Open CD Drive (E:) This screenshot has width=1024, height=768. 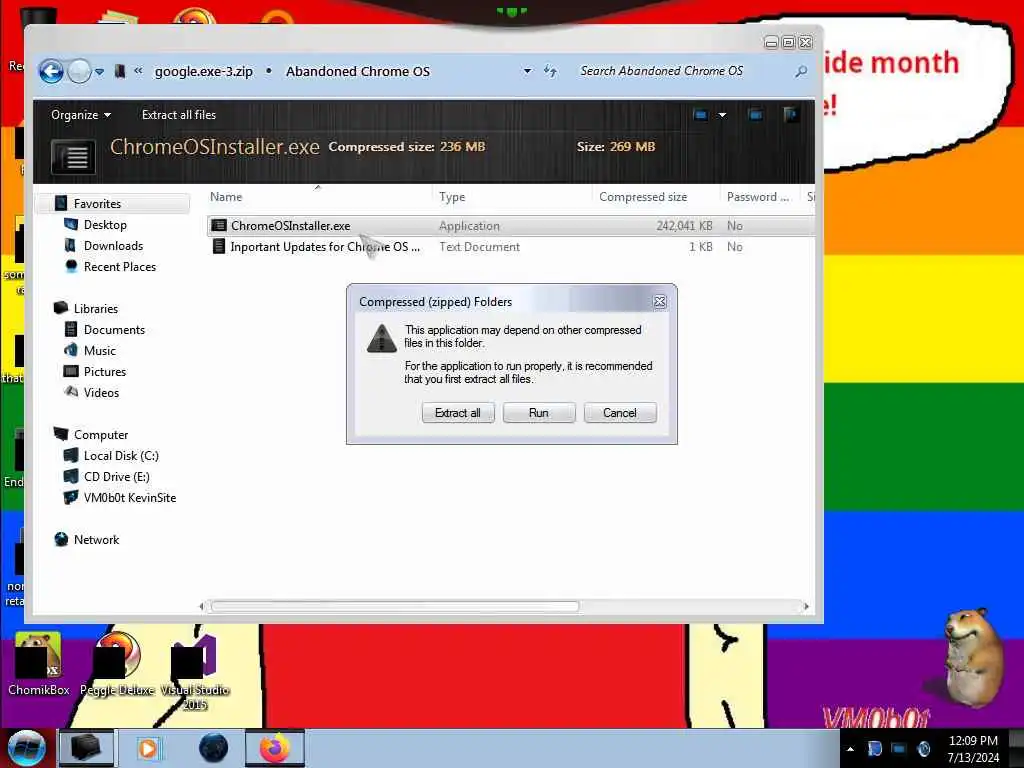[116, 477]
